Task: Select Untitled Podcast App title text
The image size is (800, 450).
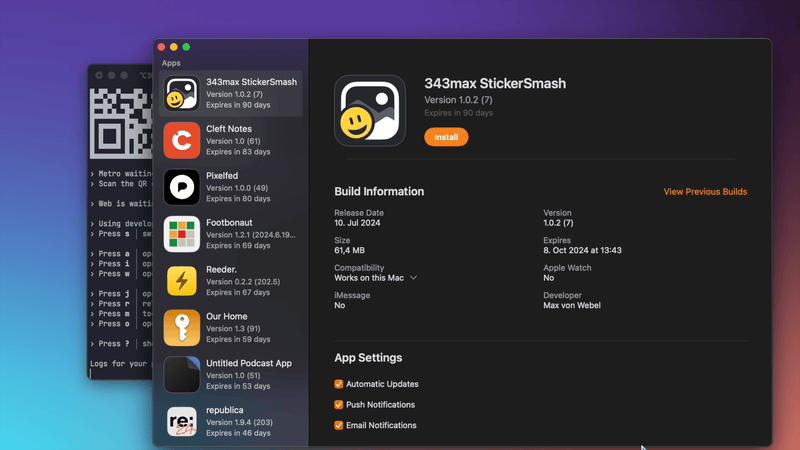Action: click(x=249, y=363)
